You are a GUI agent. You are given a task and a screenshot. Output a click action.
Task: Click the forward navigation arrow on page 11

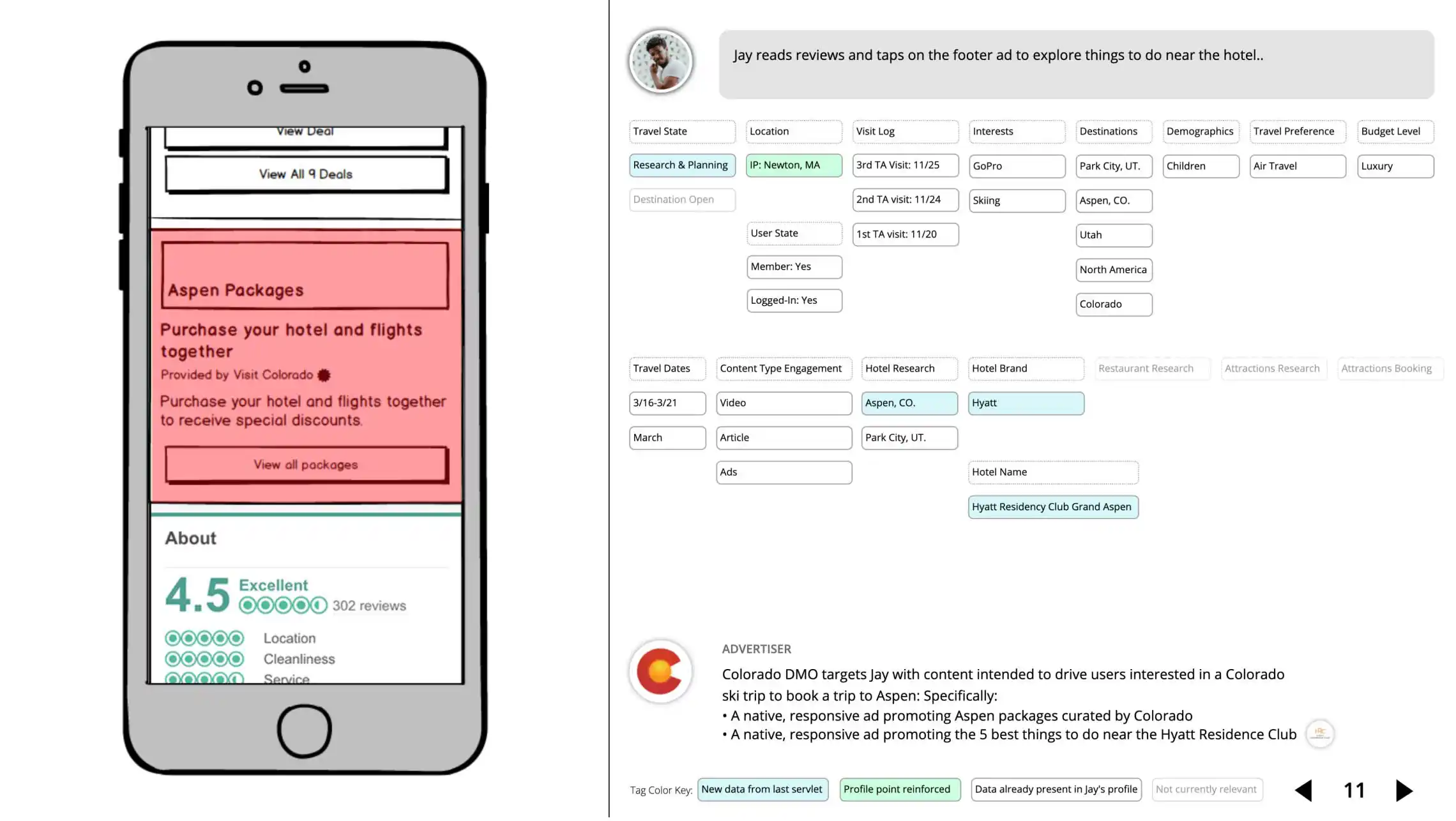tap(1404, 790)
